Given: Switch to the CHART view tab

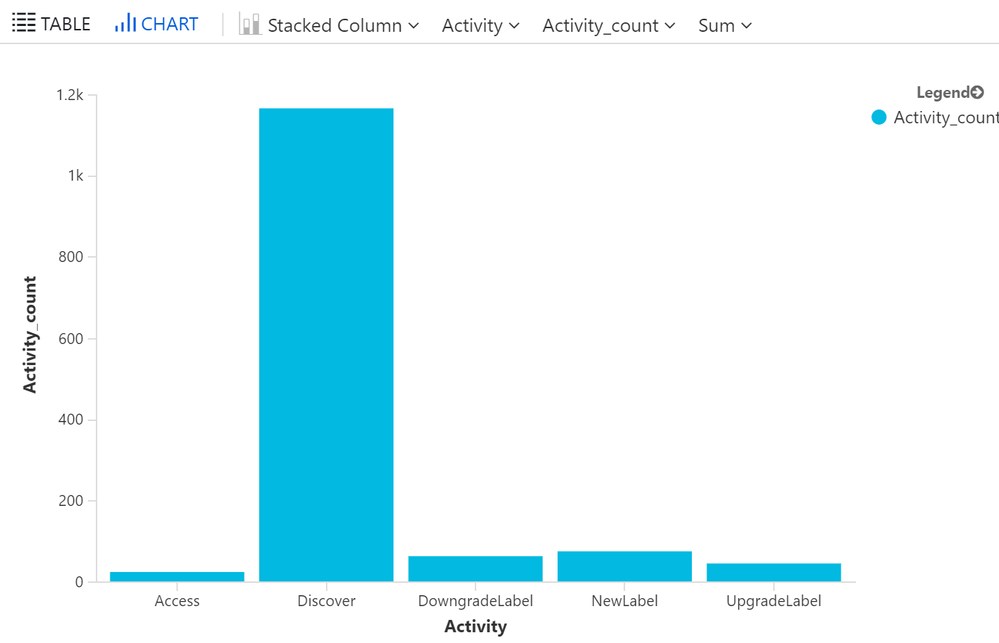Looking at the screenshot, I should 157,24.
